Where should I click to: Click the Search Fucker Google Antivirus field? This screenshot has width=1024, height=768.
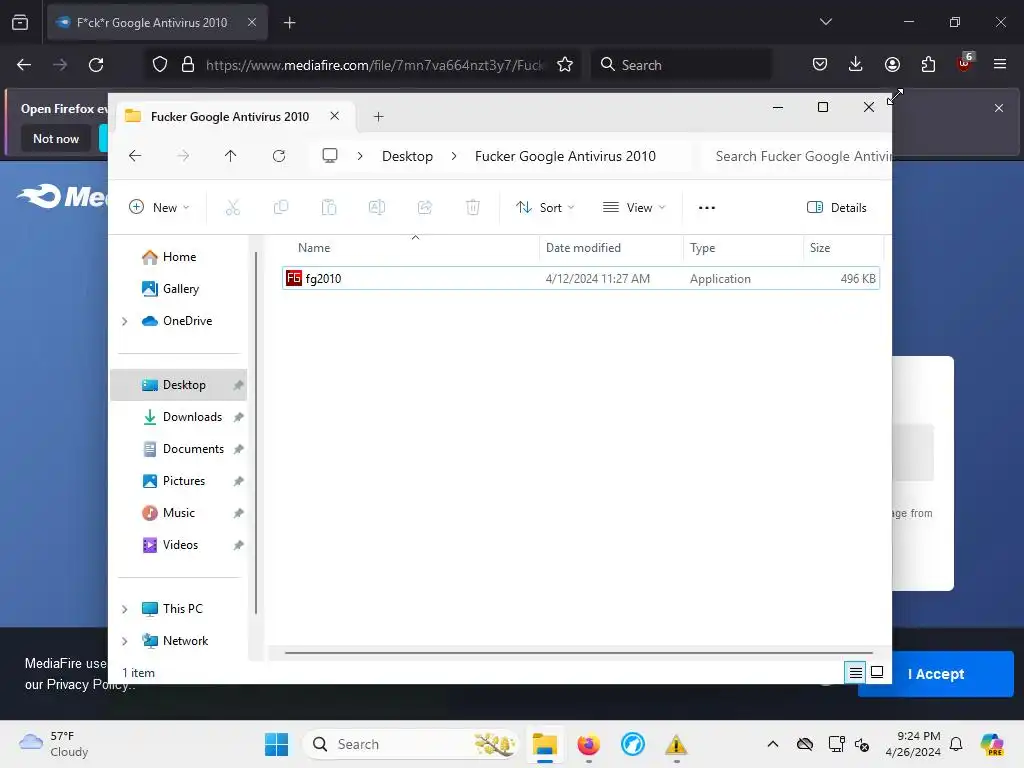point(799,156)
